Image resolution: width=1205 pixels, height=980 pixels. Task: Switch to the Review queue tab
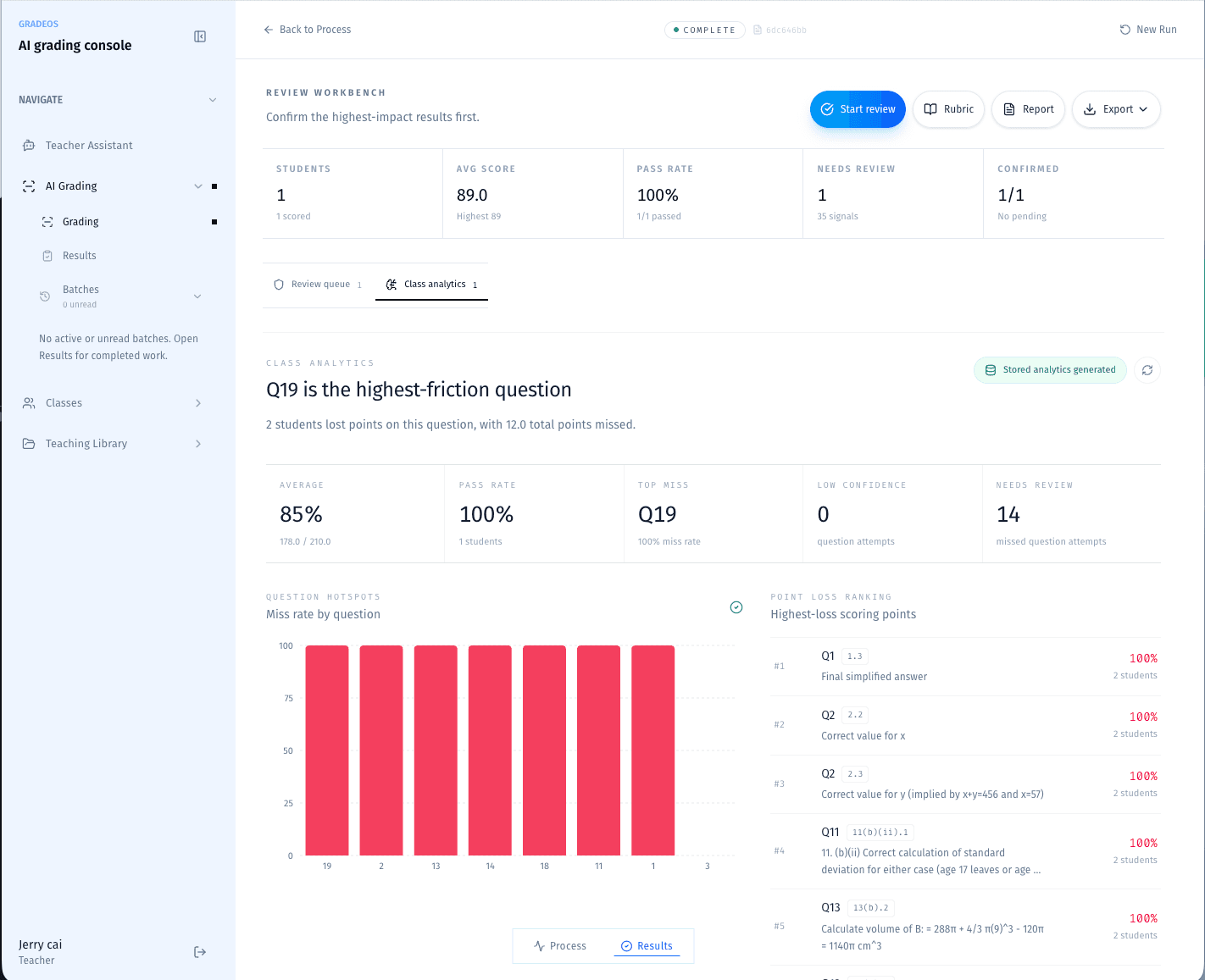point(318,285)
